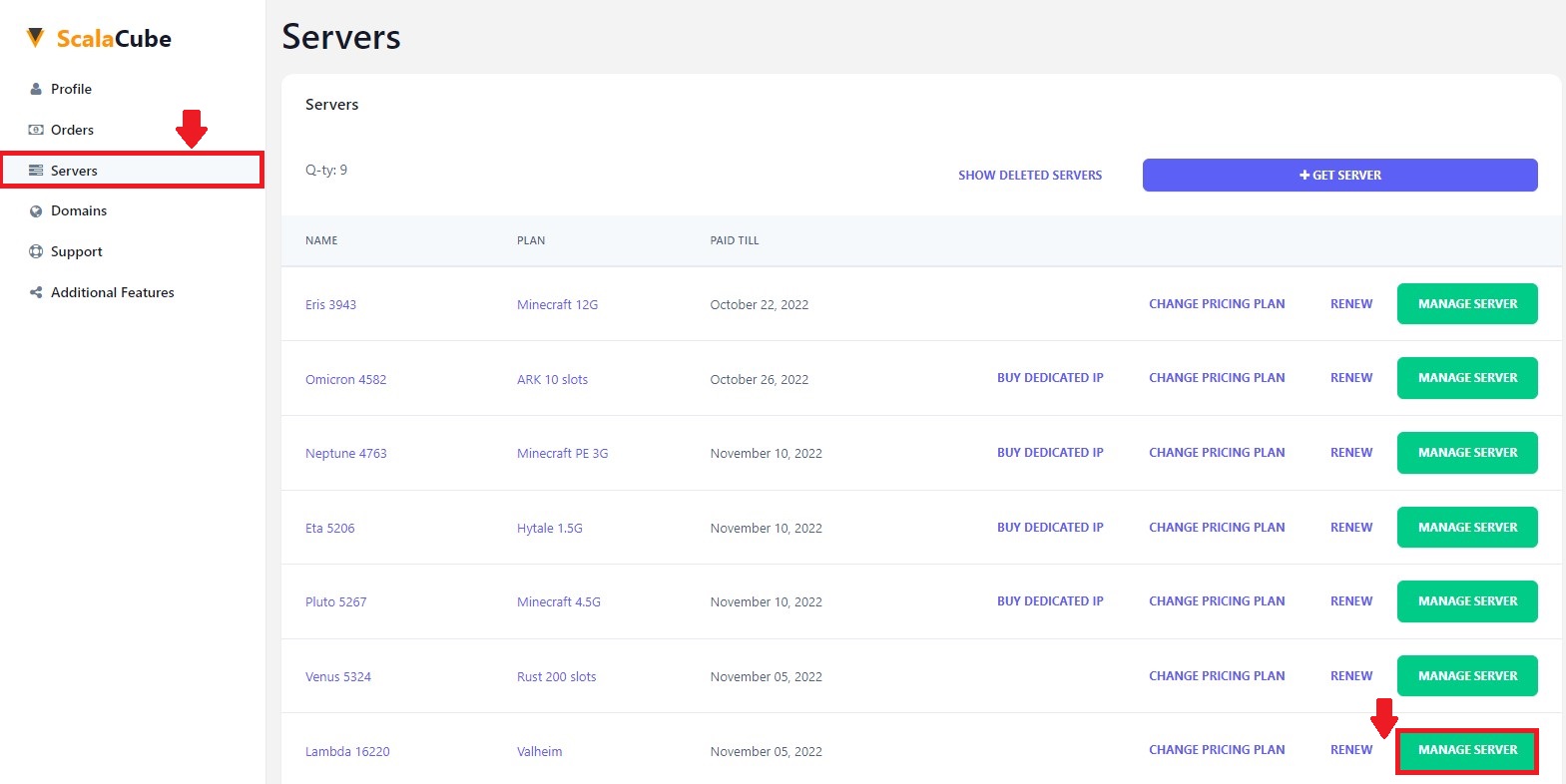Renew the Eris 3943 server

(x=1351, y=303)
